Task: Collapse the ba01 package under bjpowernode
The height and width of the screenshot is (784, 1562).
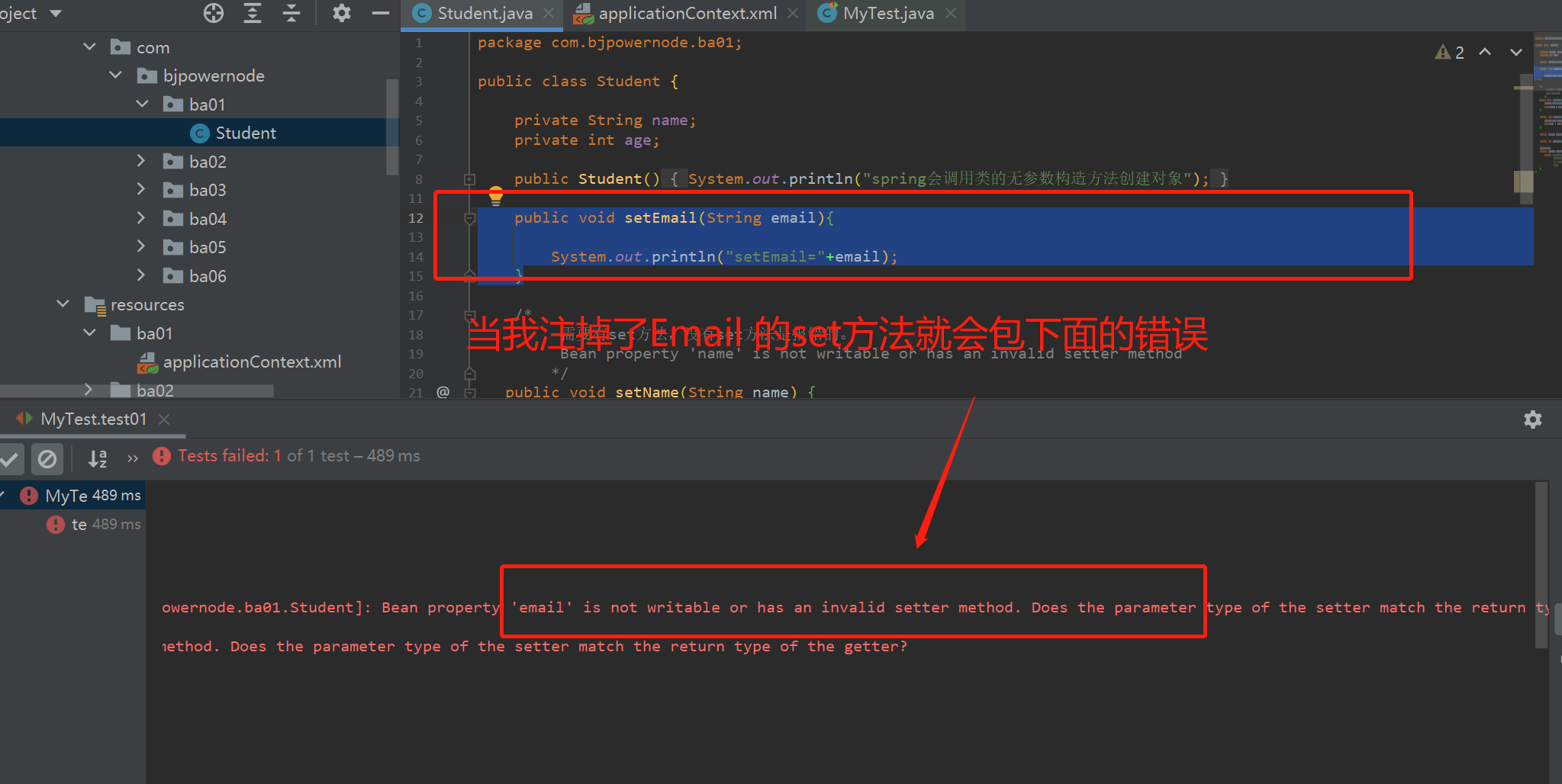Action: (x=142, y=104)
